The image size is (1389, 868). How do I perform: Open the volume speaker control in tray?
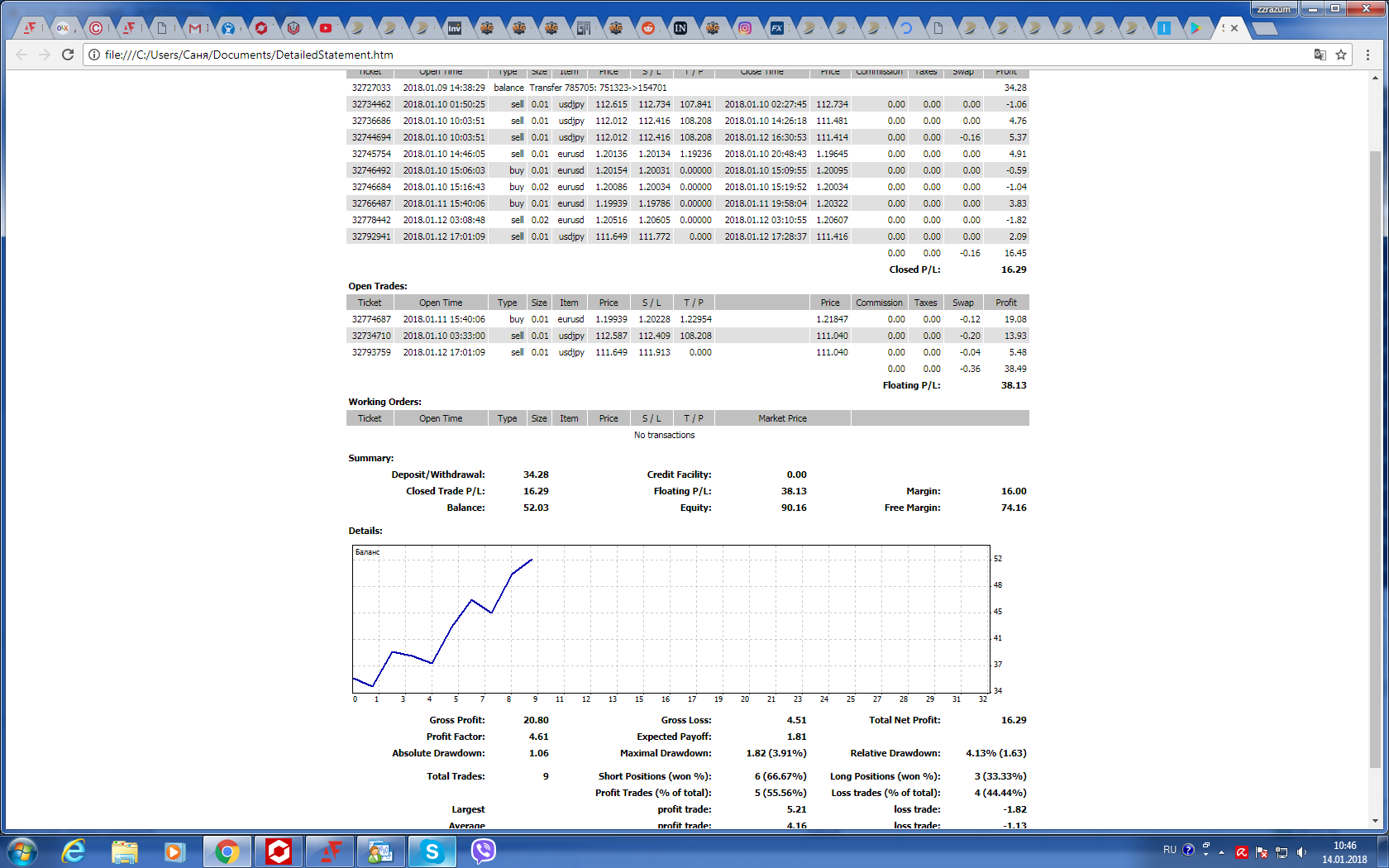pyautogui.click(x=1301, y=851)
